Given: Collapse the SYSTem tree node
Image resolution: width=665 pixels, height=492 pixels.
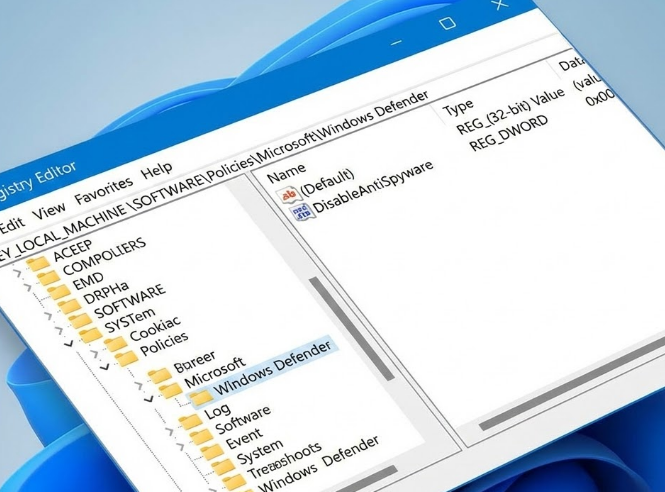Looking at the screenshot, I should (69, 343).
